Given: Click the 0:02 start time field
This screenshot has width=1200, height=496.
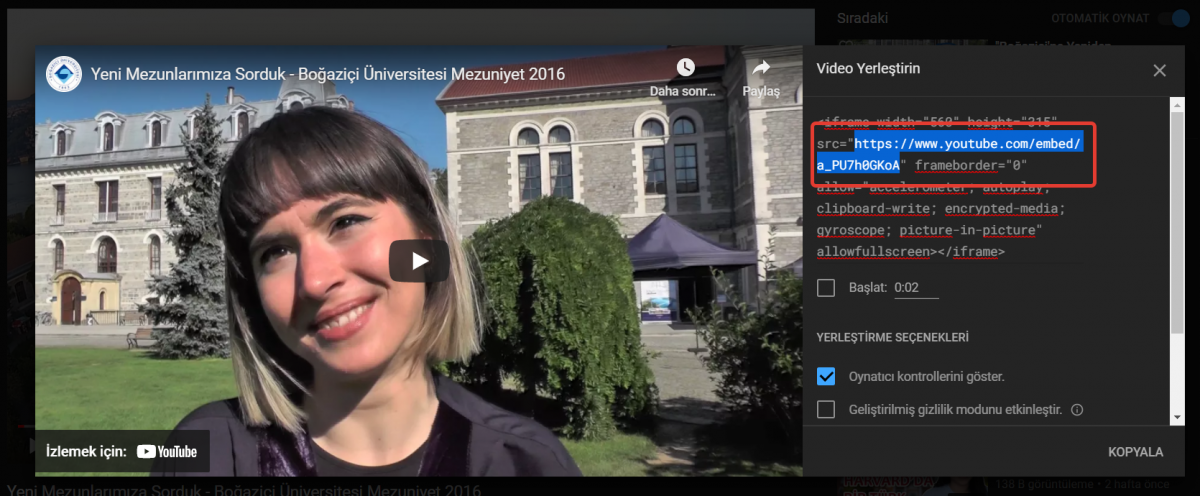Looking at the screenshot, I should click(916, 288).
